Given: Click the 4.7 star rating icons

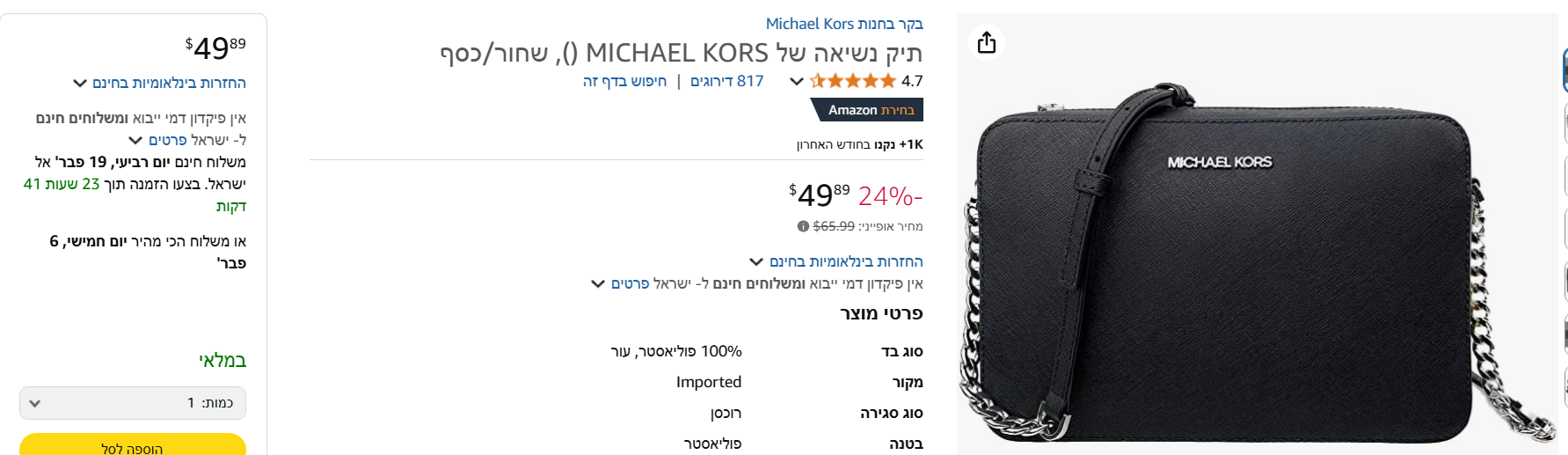Looking at the screenshot, I should coord(853,81).
